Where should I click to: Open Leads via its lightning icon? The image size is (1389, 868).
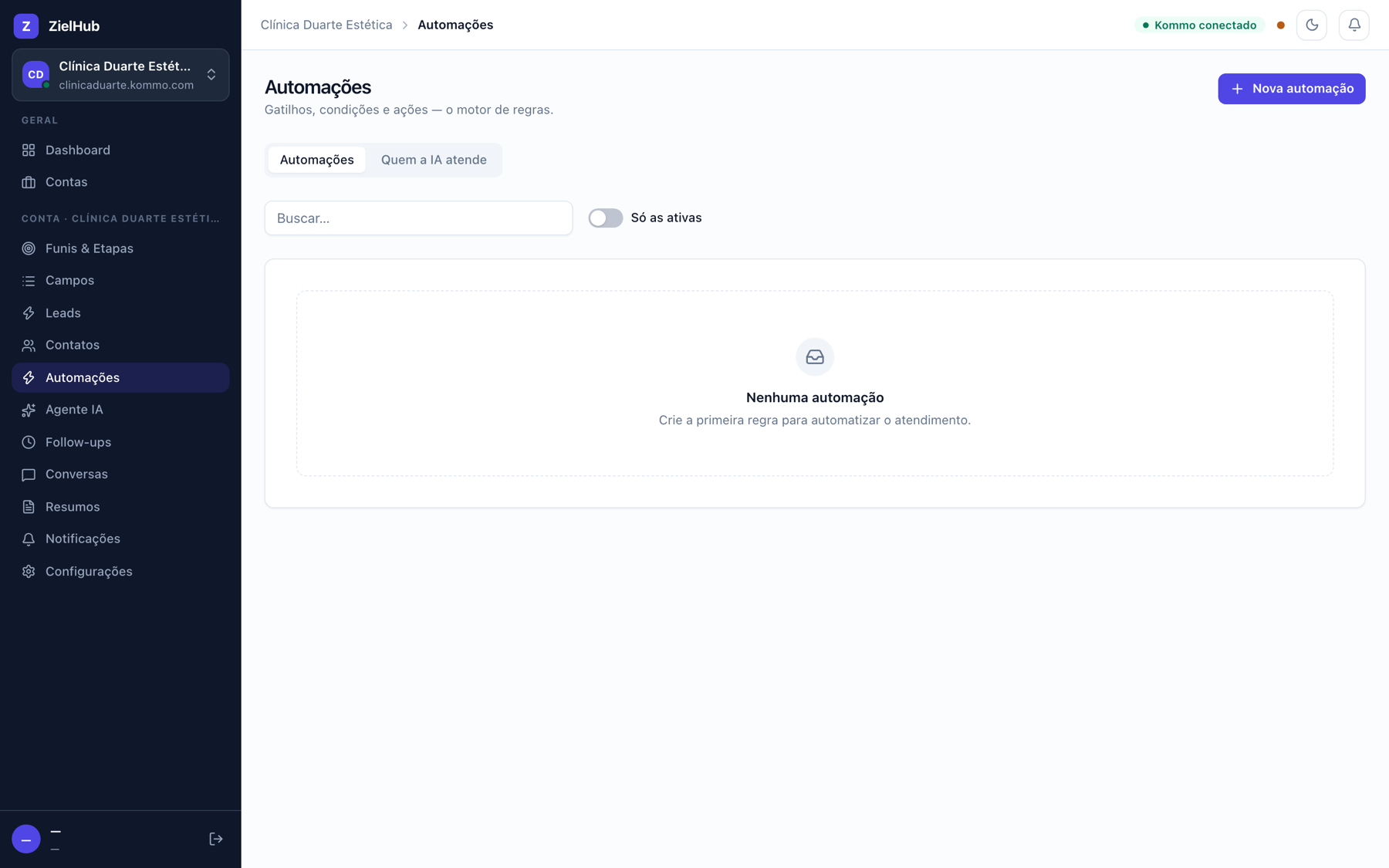(x=29, y=313)
